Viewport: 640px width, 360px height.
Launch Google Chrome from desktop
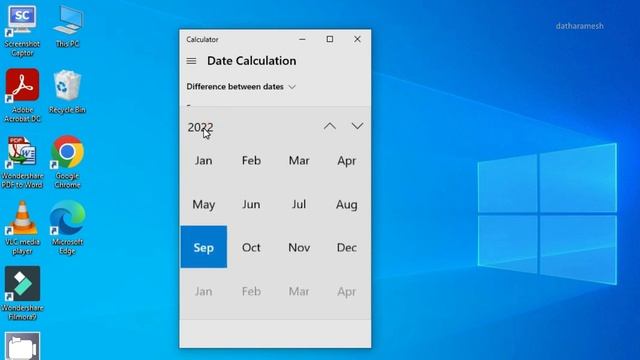click(67, 162)
